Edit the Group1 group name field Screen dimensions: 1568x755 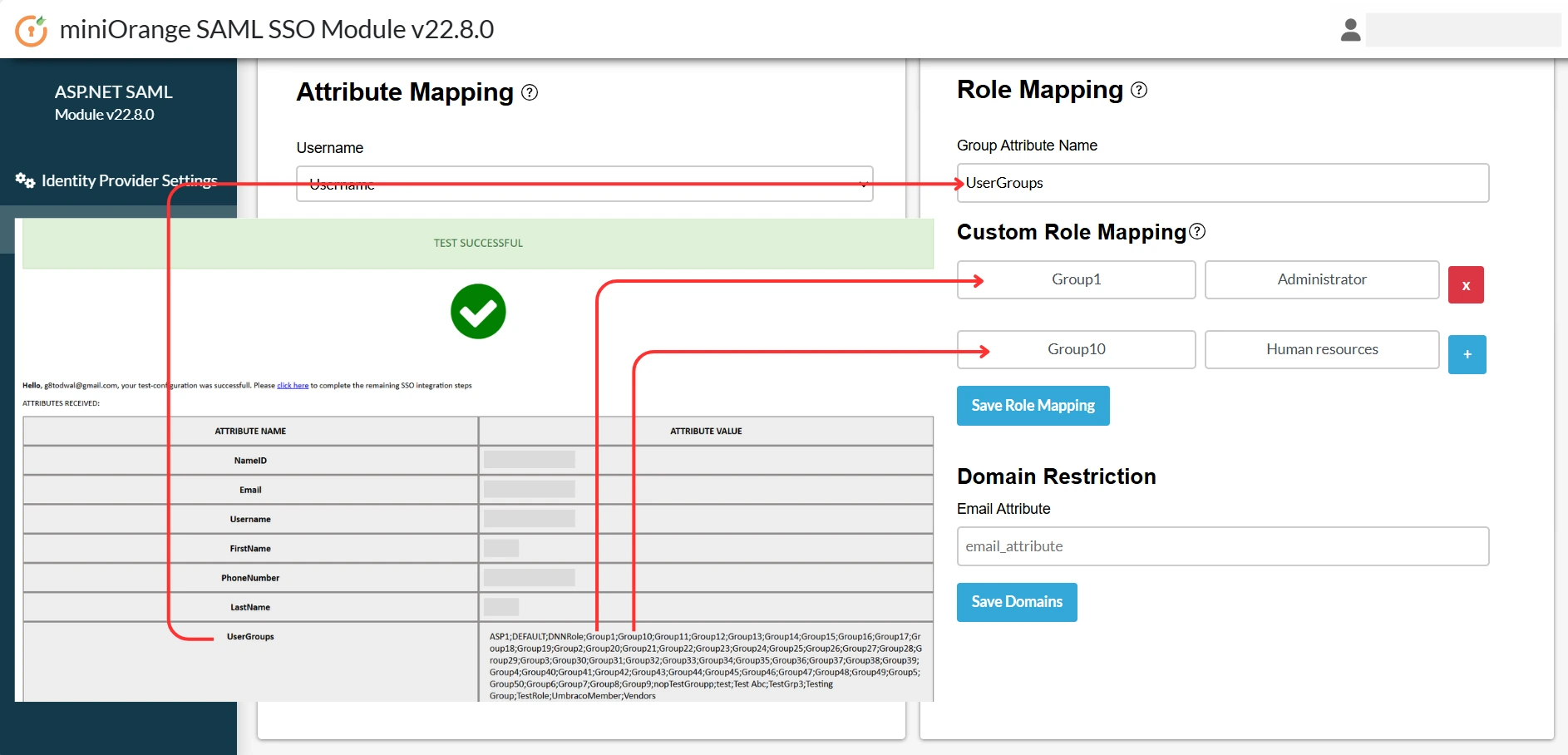pos(1077,279)
